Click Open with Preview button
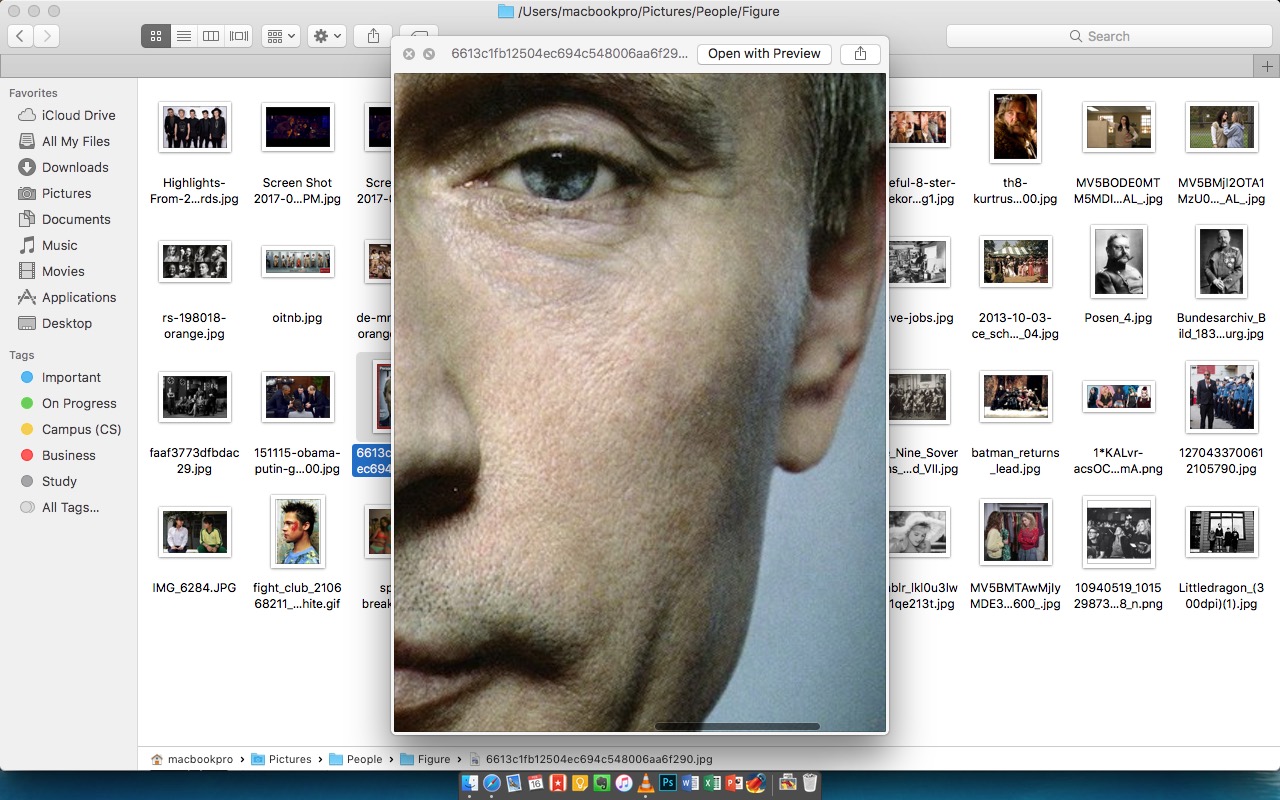Image resolution: width=1280 pixels, height=800 pixels. (x=764, y=54)
